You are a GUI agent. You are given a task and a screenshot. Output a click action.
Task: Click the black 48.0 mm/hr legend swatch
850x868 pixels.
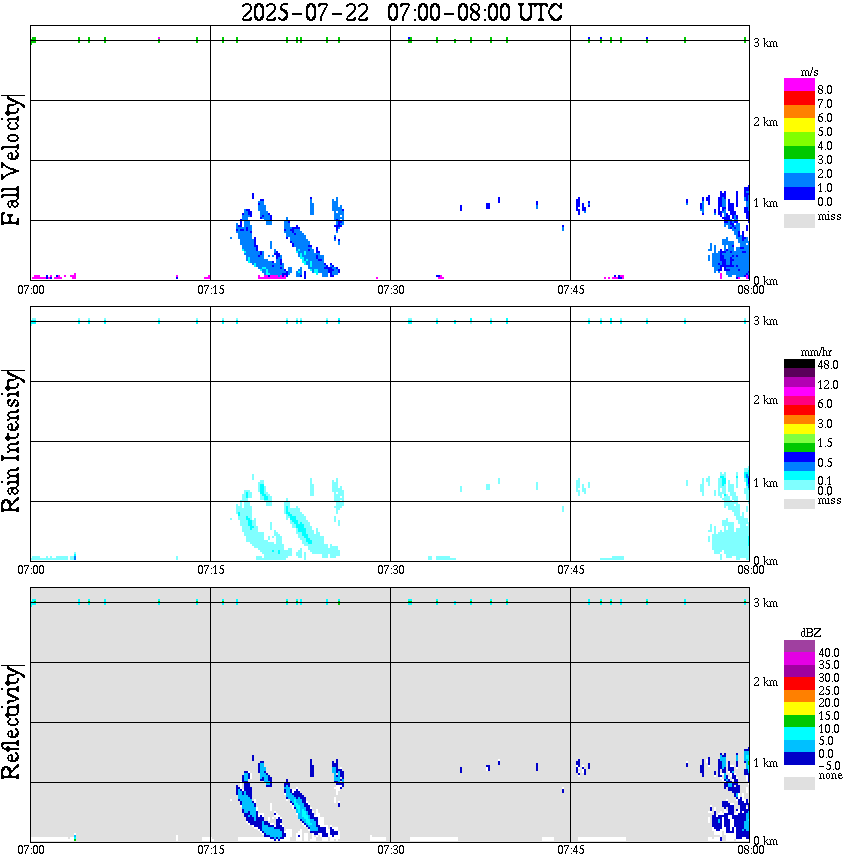point(799,364)
